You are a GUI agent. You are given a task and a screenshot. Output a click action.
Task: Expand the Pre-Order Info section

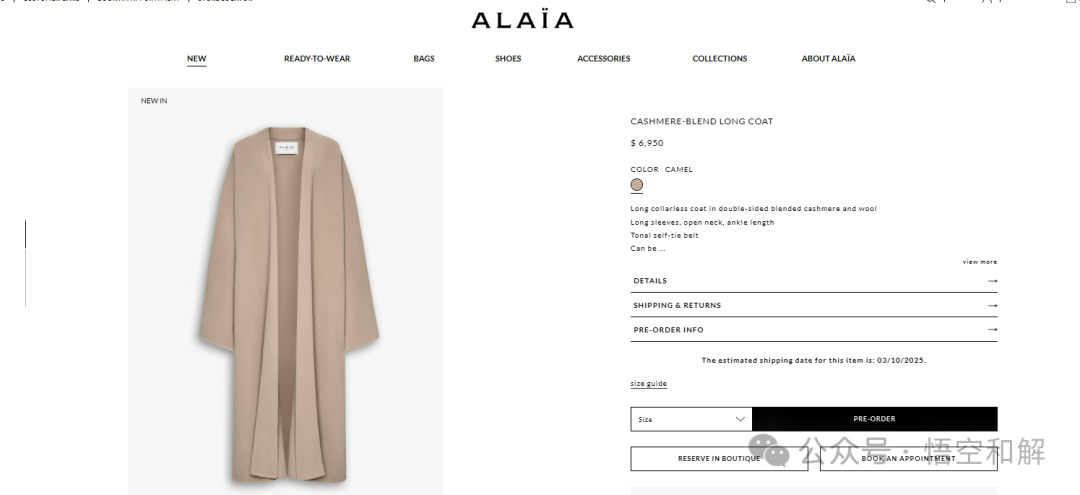(813, 330)
